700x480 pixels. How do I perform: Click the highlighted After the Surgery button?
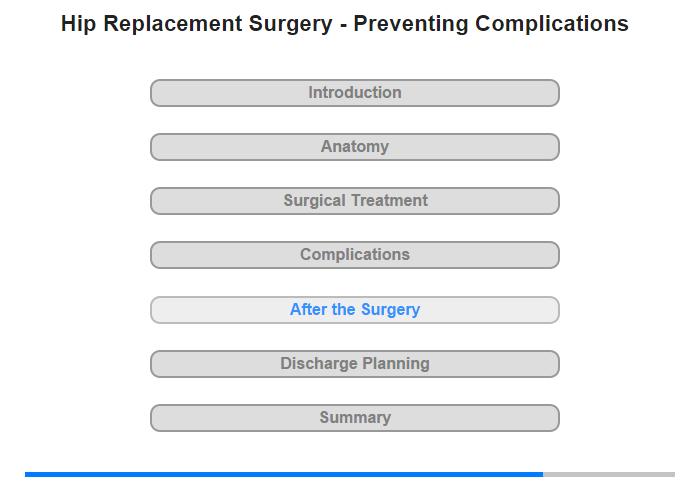click(355, 310)
